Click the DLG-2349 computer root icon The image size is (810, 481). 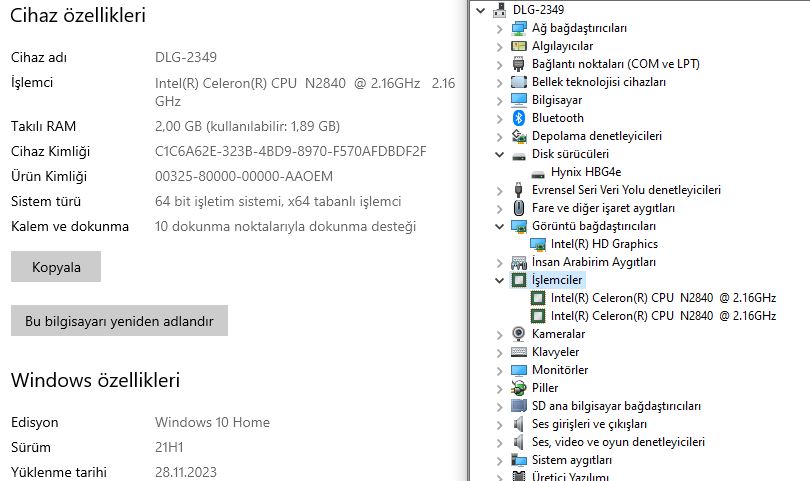tap(500, 10)
